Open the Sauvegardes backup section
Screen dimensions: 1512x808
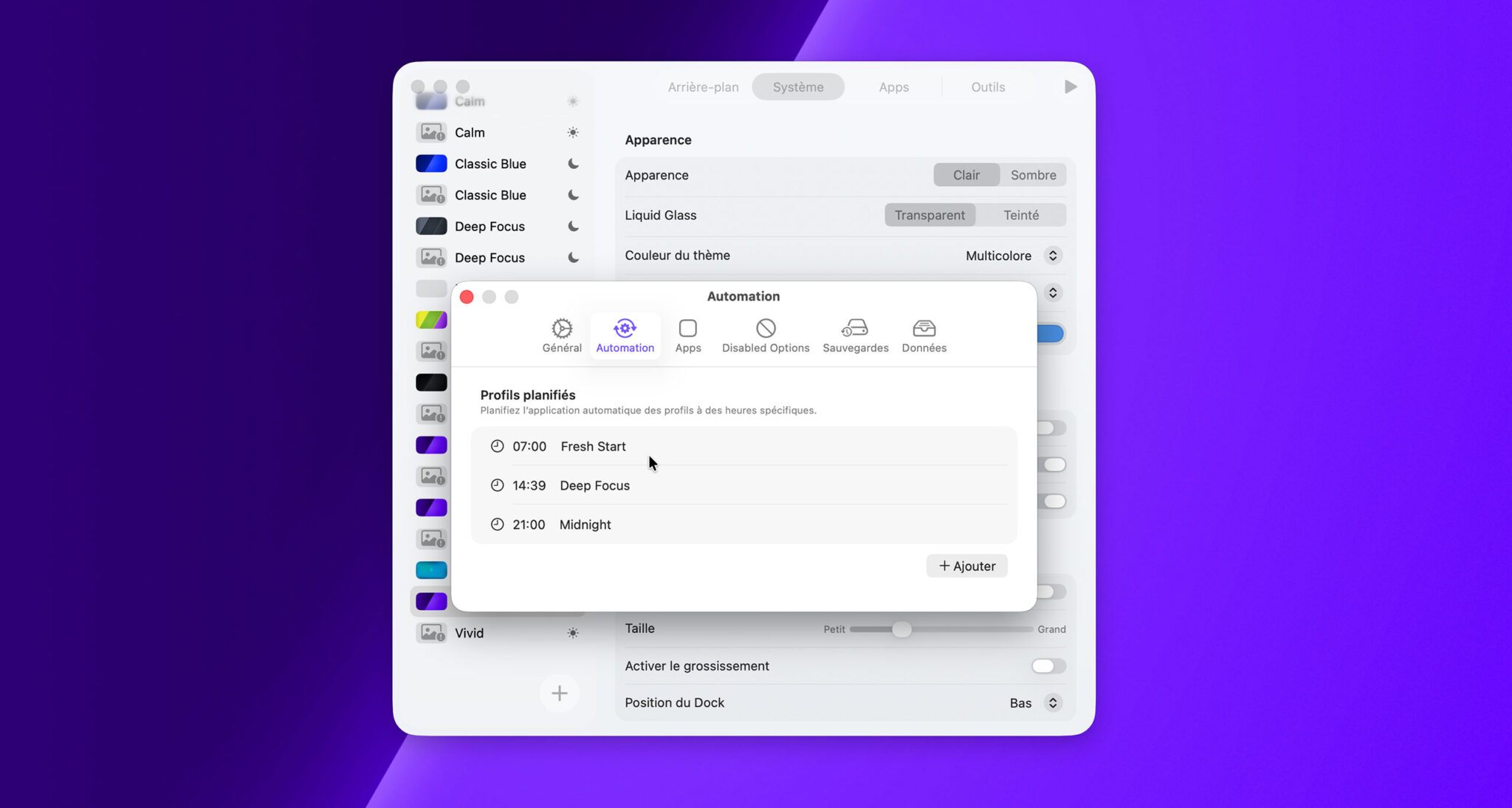point(854,335)
